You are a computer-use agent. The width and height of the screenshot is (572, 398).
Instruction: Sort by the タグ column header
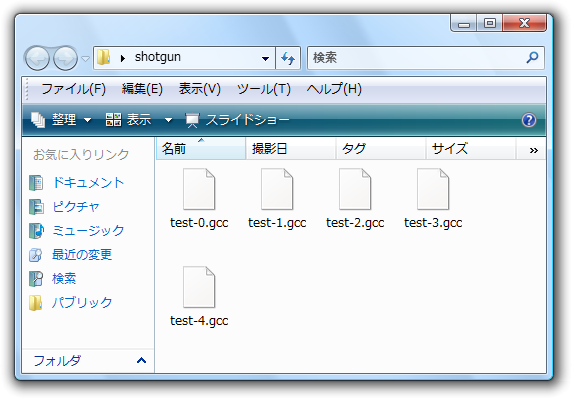coord(380,148)
